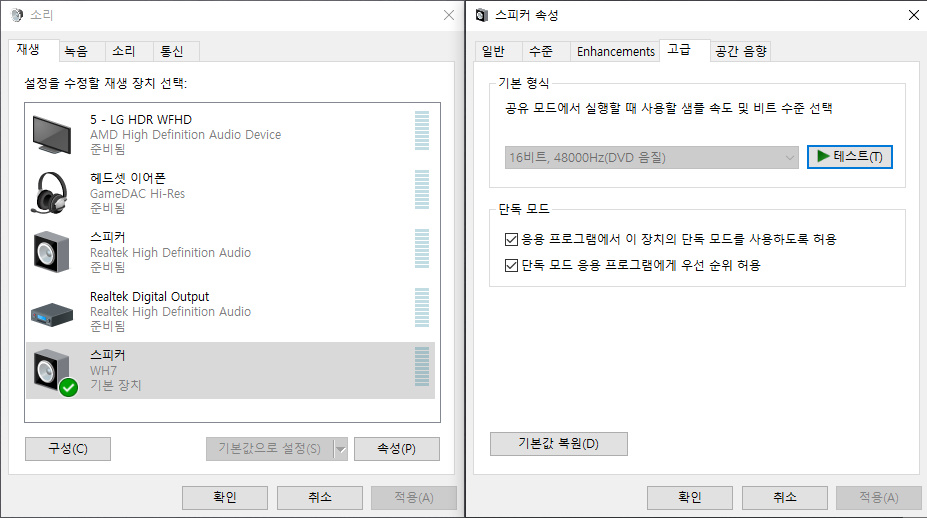
Task: Toggle 단독 모드 응용 프로그램에게 우선 순위 허용 checkbox
Action: (x=511, y=265)
